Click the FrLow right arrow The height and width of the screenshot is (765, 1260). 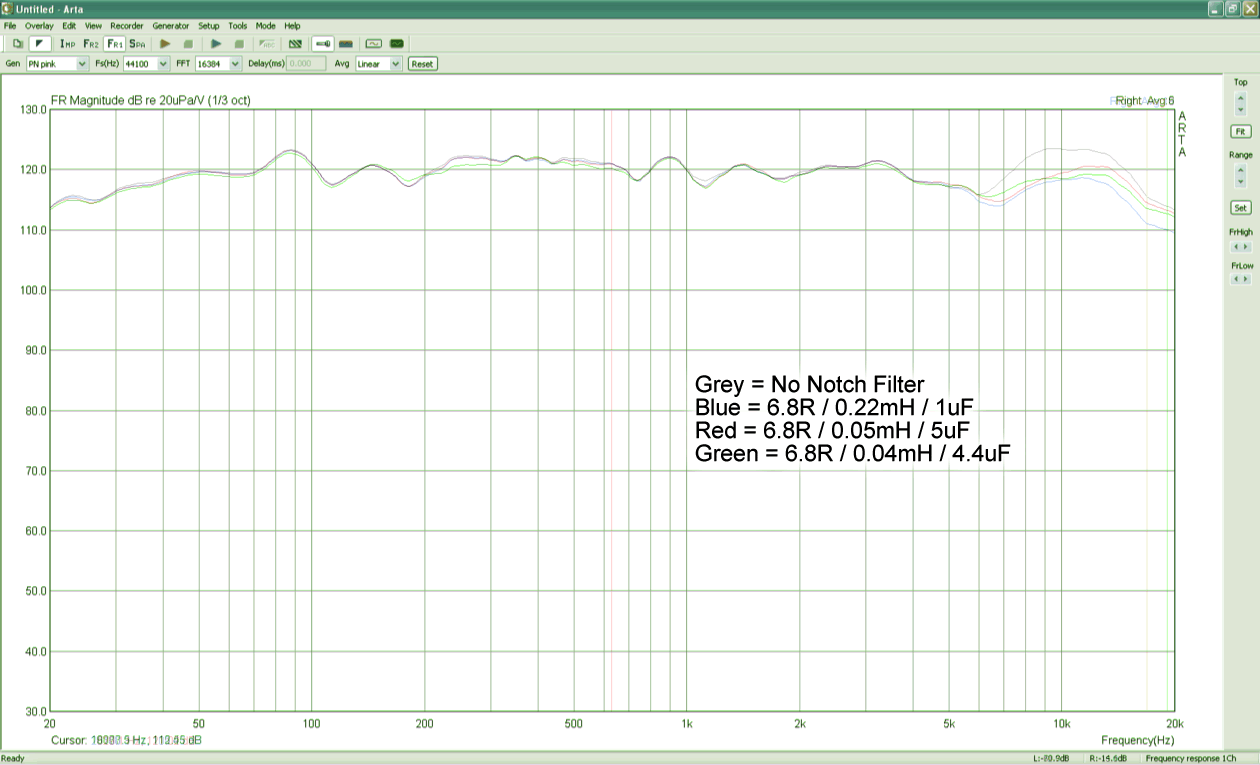[x=1245, y=279]
